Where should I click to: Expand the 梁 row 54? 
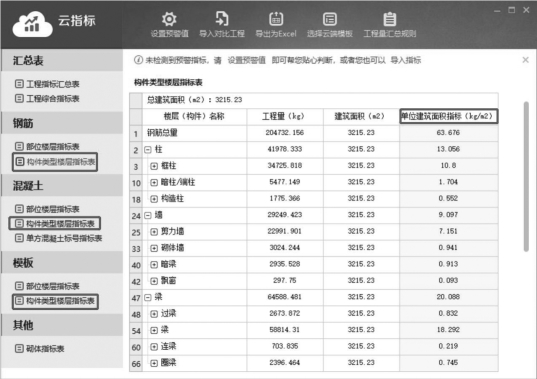coord(154,330)
